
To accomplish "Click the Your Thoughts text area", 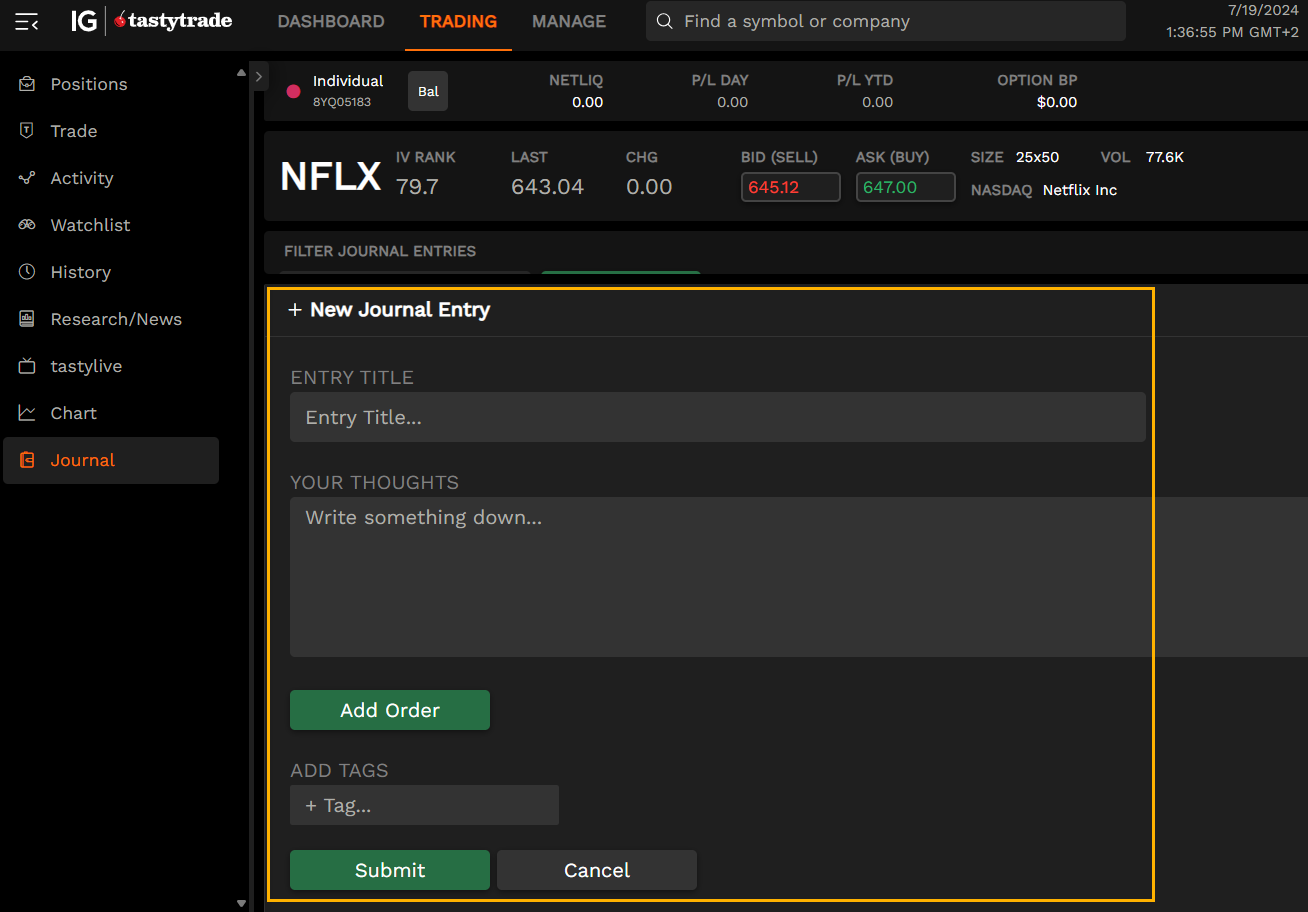I will (x=799, y=577).
